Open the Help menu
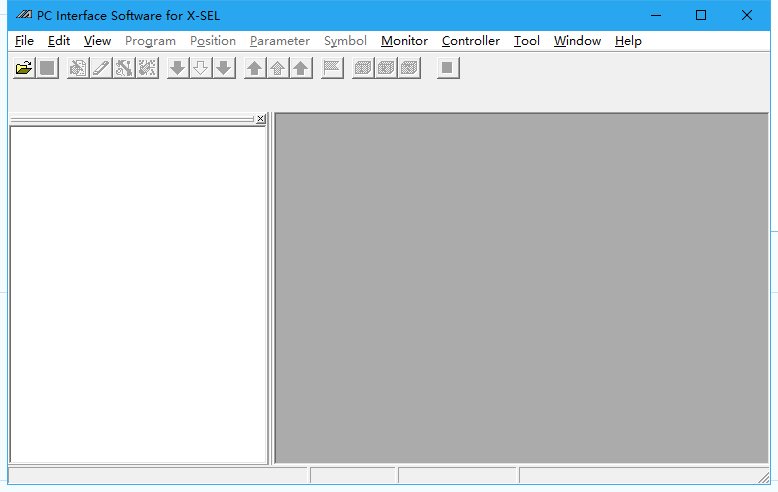This screenshot has height=492, width=778. coord(628,41)
